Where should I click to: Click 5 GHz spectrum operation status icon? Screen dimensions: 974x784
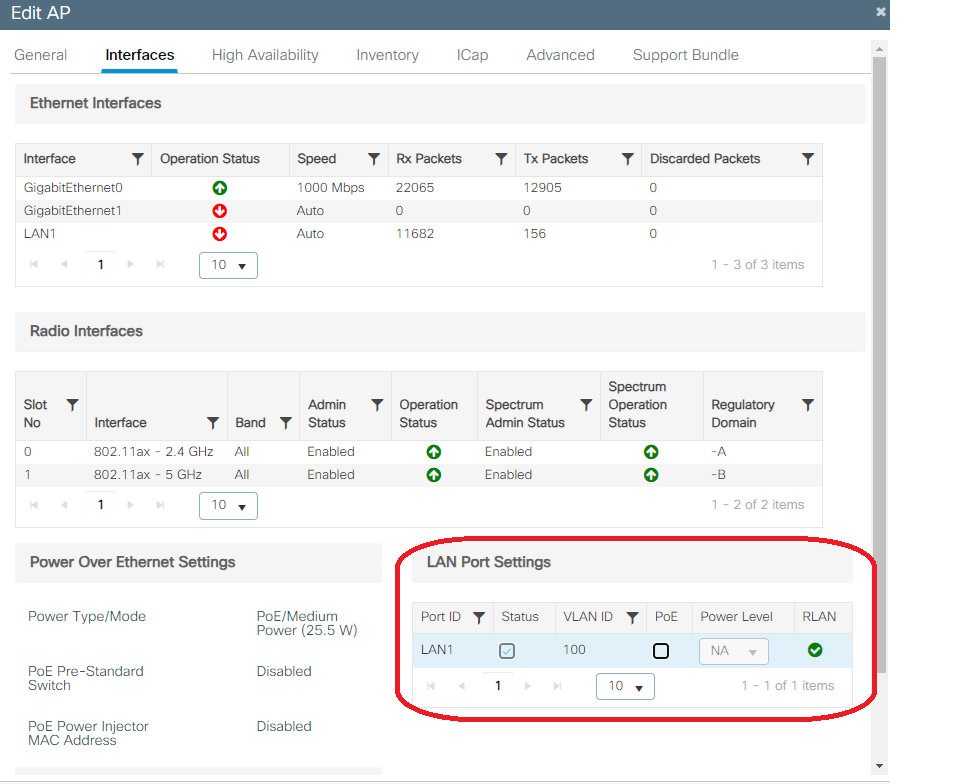point(650,475)
